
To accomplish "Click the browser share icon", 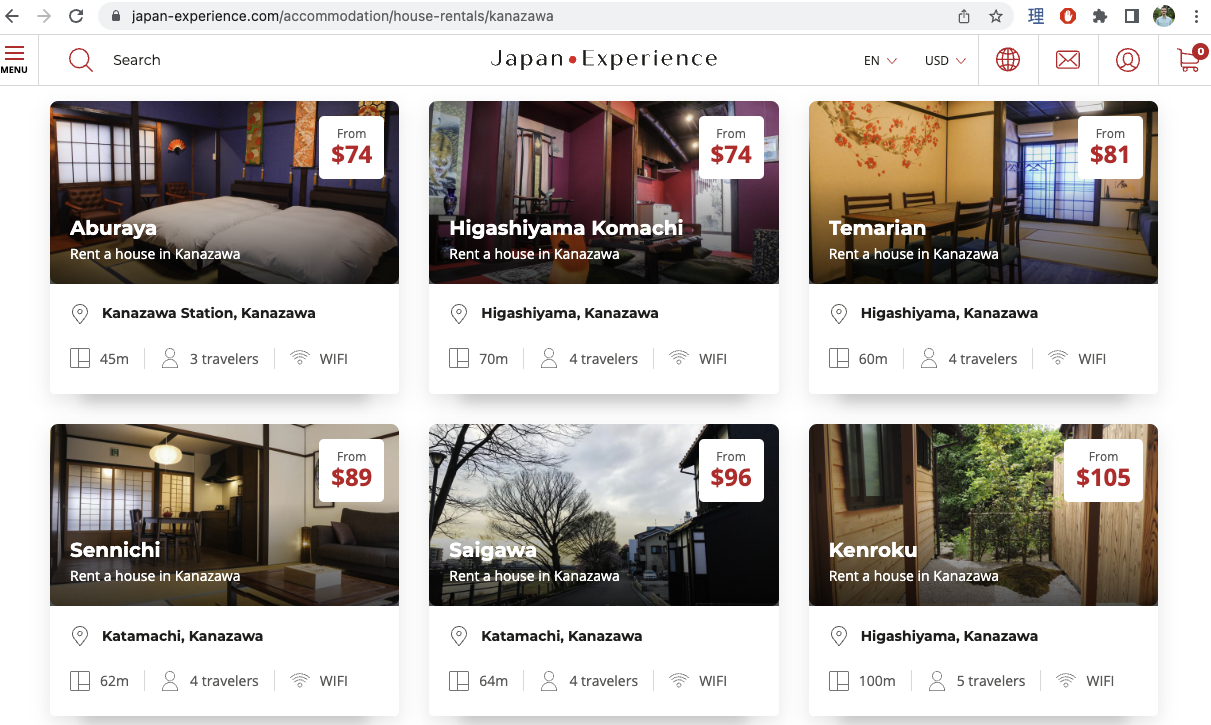I will [964, 16].
